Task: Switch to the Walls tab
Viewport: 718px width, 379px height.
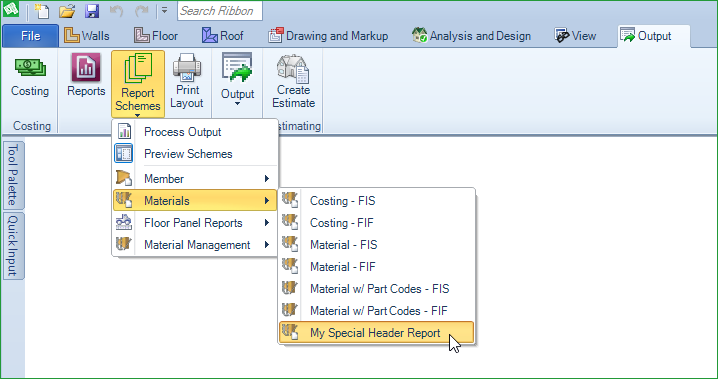Action: point(87,36)
